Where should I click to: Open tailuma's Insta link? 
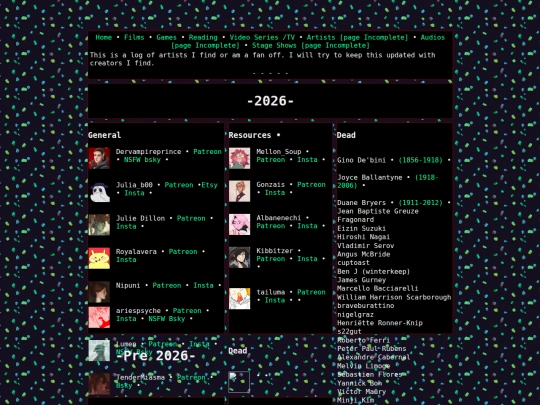click(x=275, y=300)
